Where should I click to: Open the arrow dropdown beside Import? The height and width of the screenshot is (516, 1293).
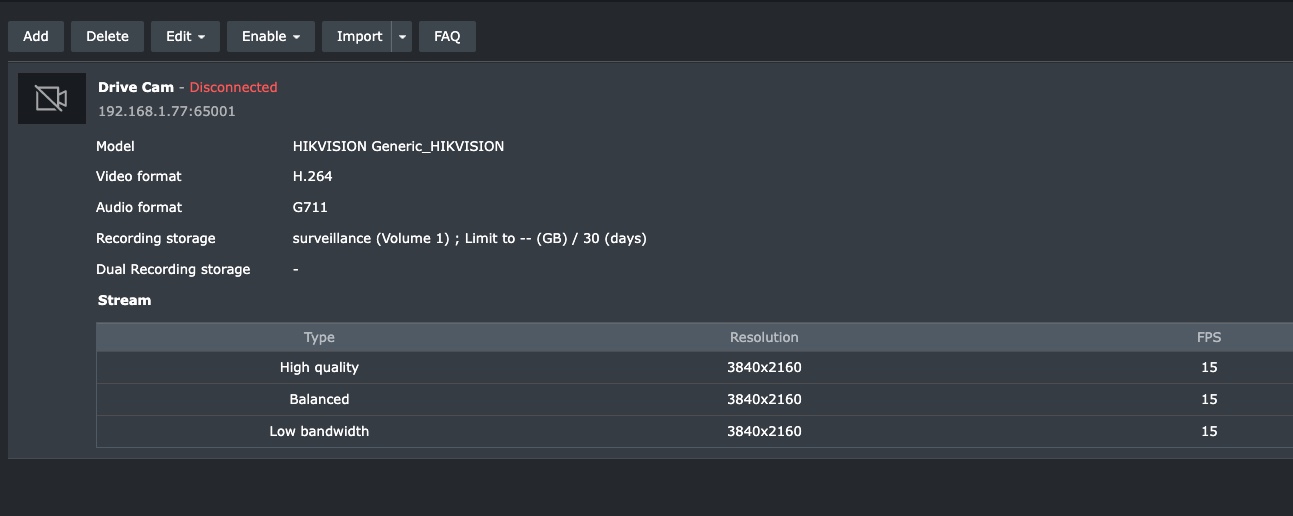point(402,36)
